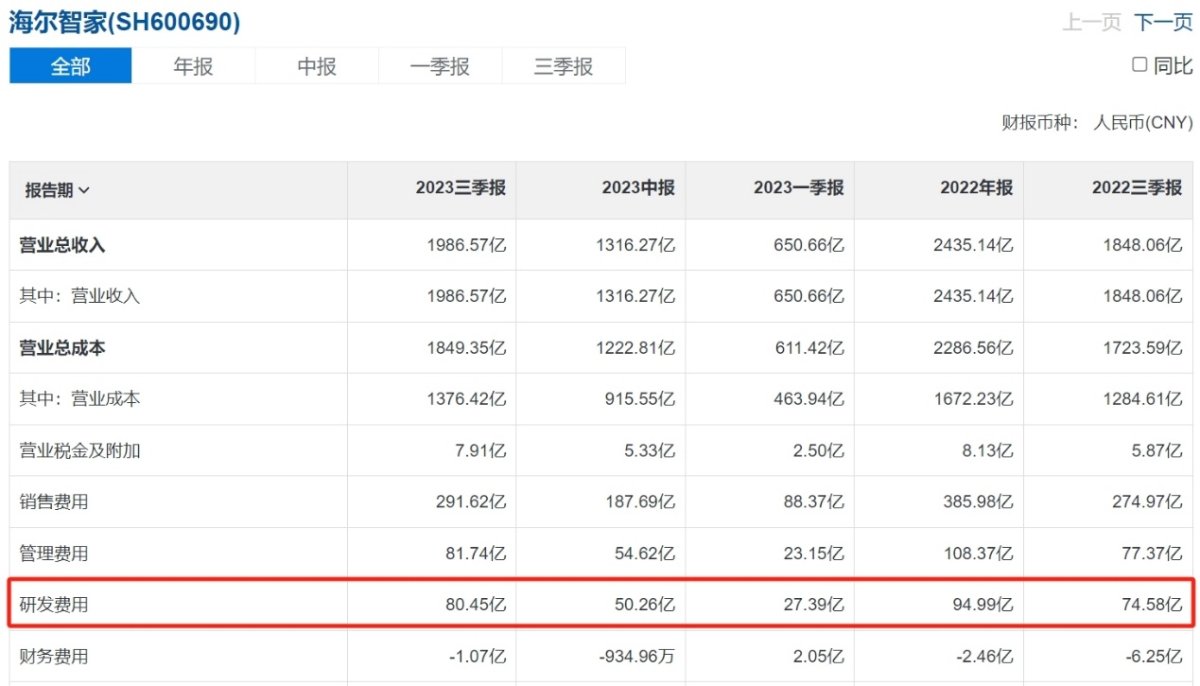
Task: Open the 三季报 tab
Action: point(563,67)
